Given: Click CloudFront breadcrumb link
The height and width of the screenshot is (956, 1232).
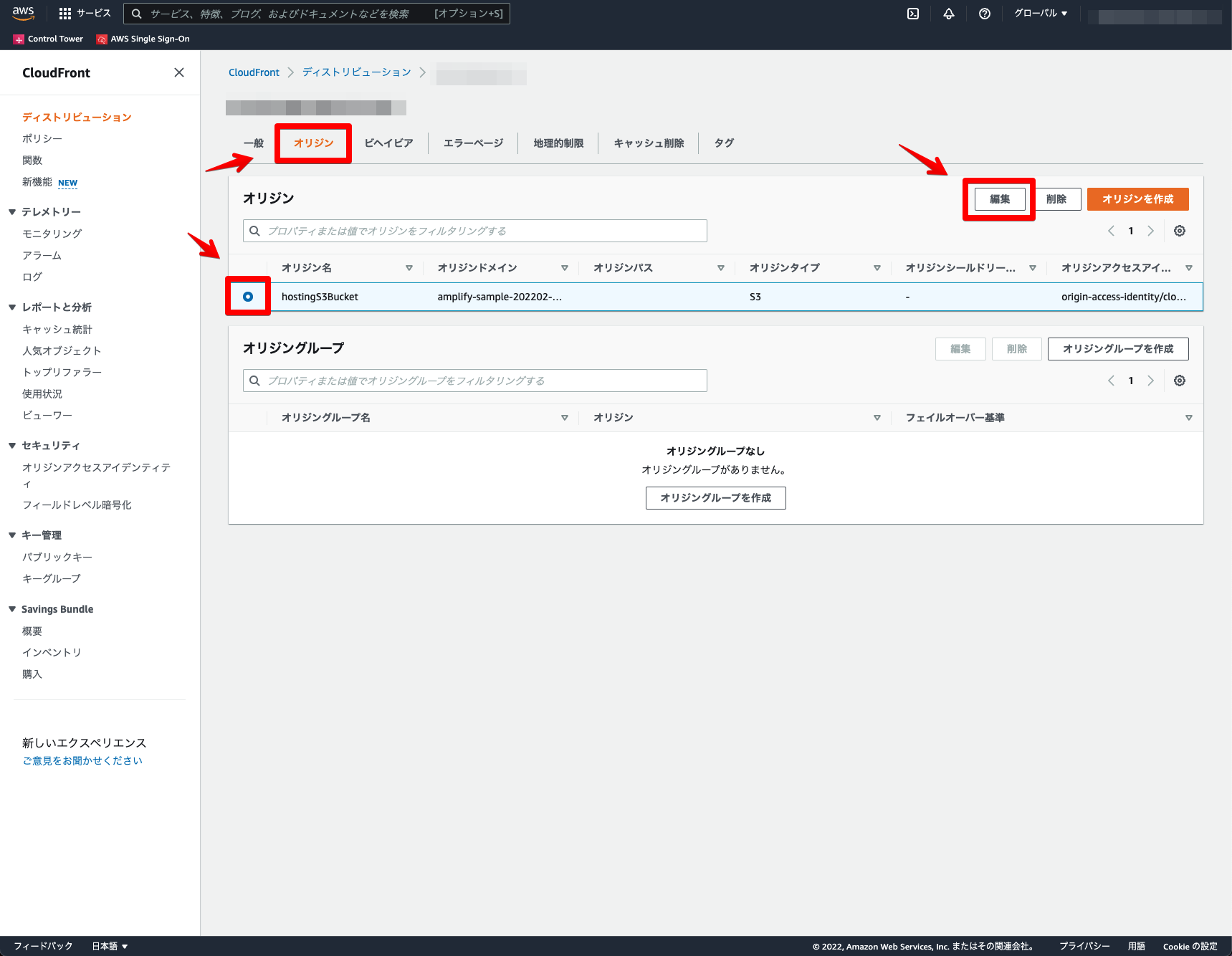Looking at the screenshot, I should pyautogui.click(x=254, y=72).
